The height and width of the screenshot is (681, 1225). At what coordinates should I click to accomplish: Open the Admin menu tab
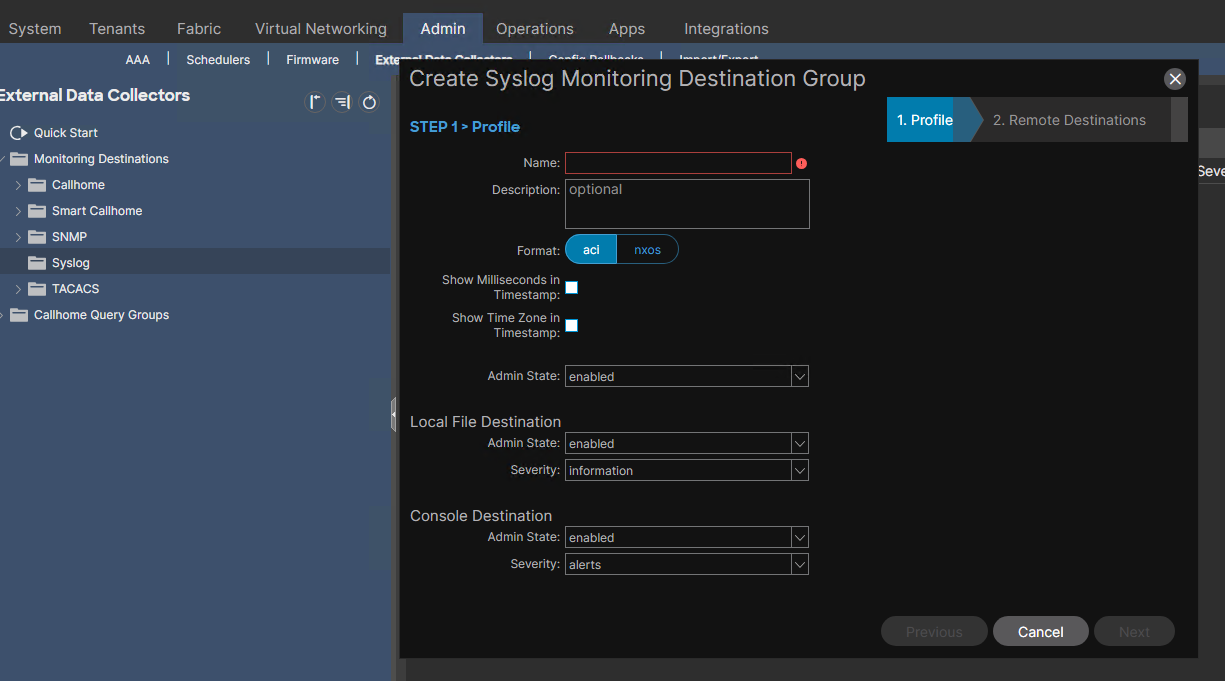tap(443, 29)
